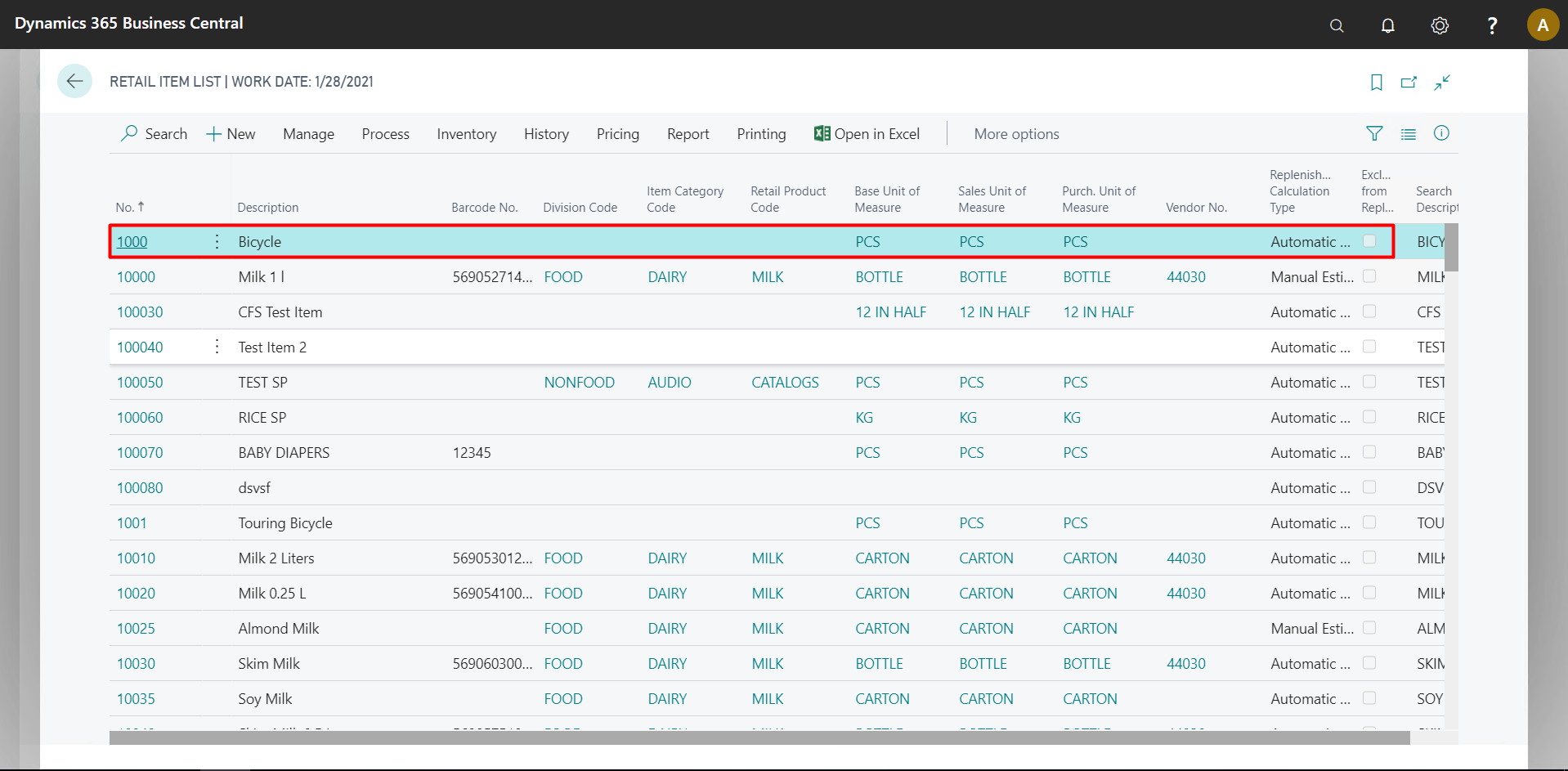Image resolution: width=1568 pixels, height=771 pixels.
Task: Collapse the page with the shrink icon
Action: [1442, 82]
